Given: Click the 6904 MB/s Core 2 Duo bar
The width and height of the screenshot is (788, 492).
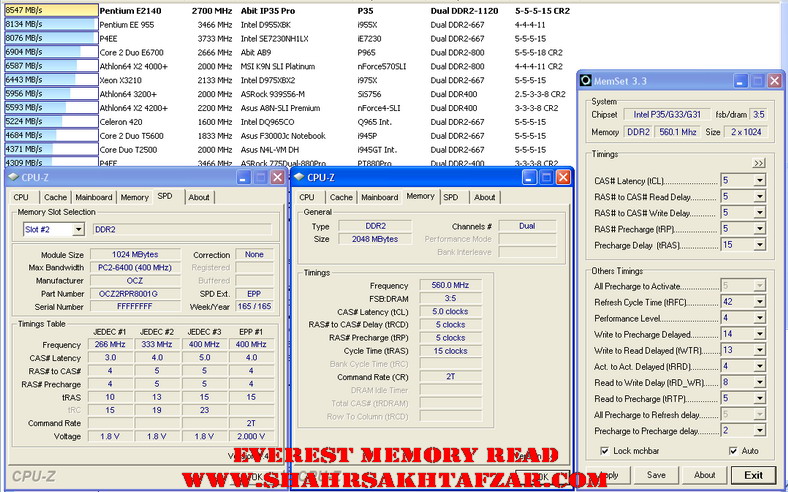Looking at the screenshot, I should coord(51,52).
